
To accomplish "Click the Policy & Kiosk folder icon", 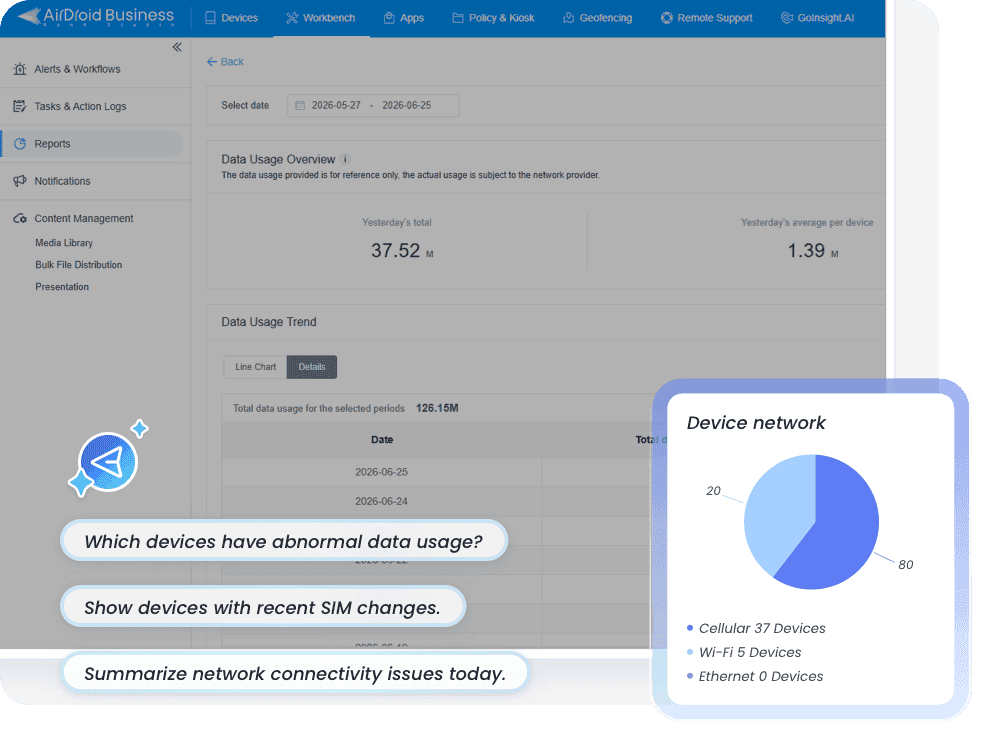I will tap(458, 18).
